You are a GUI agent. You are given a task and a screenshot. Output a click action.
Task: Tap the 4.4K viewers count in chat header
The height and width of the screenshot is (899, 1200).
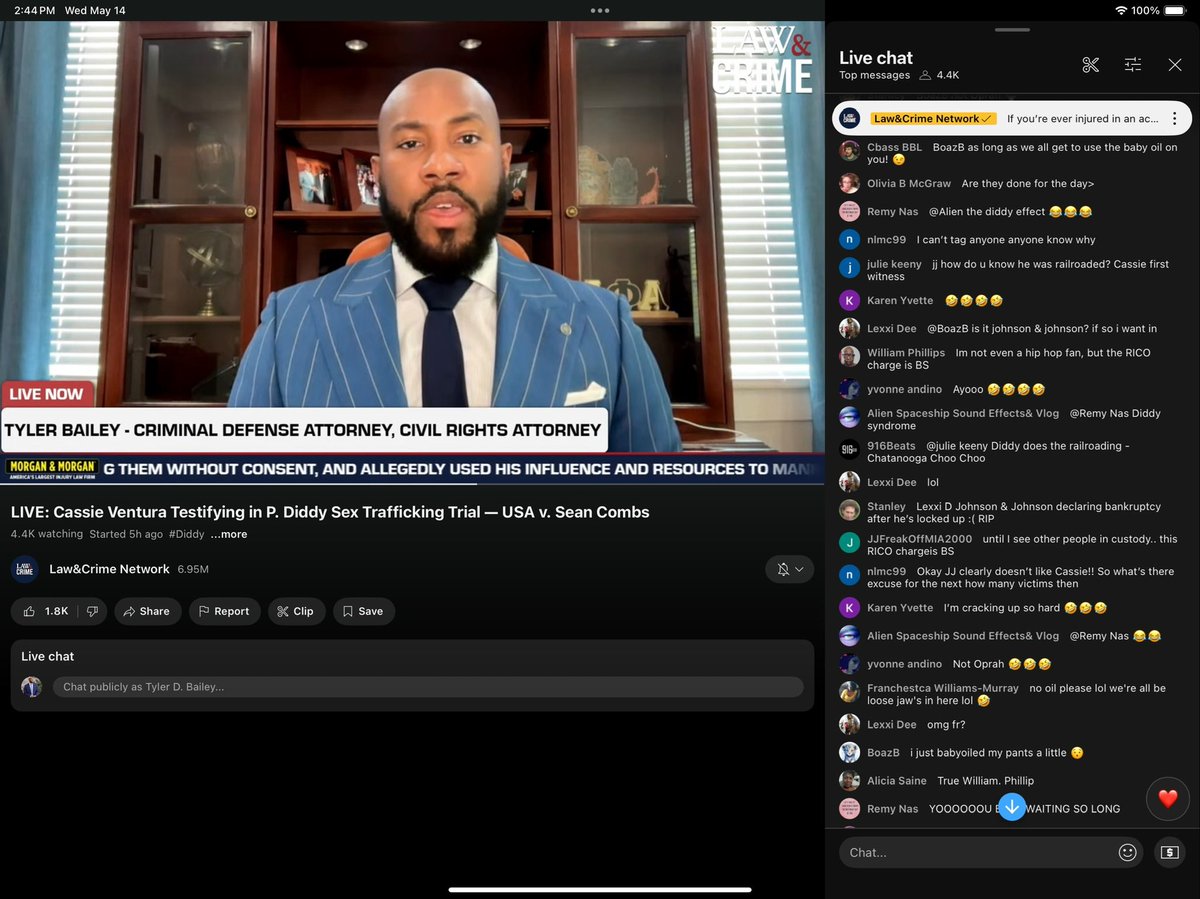[x=940, y=75]
